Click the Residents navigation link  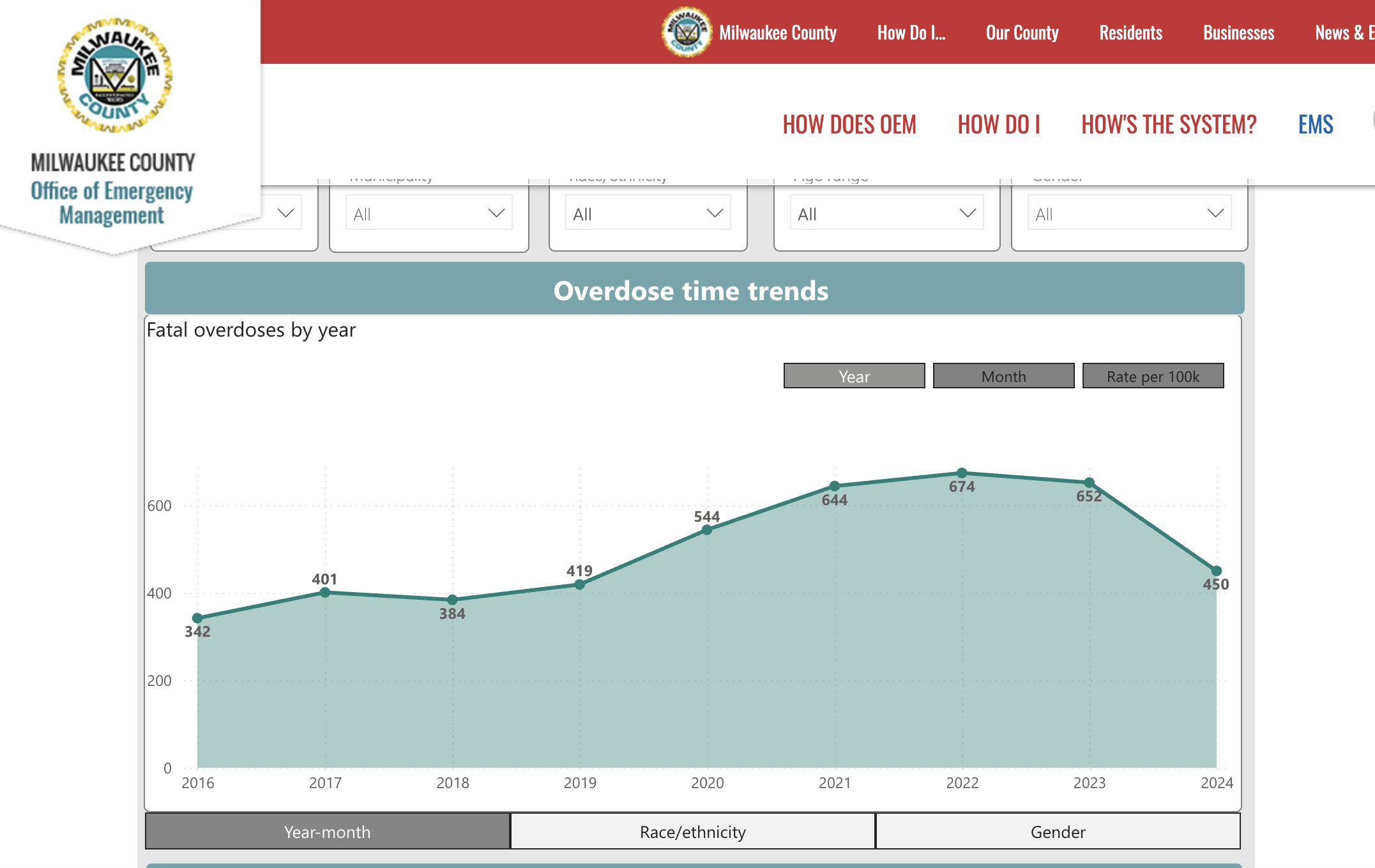pos(1130,33)
